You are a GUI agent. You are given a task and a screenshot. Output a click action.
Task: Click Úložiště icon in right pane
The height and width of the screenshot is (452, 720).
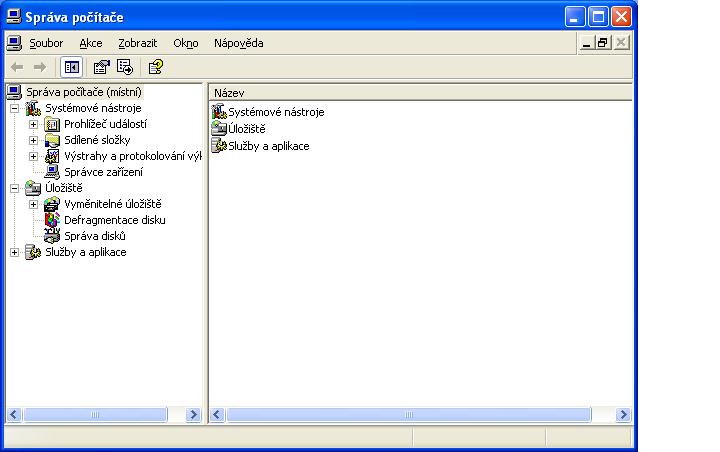pyautogui.click(x=219, y=129)
